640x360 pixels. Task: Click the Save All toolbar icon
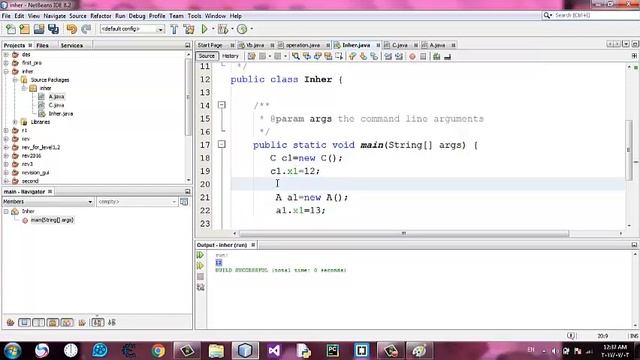click(53, 29)
